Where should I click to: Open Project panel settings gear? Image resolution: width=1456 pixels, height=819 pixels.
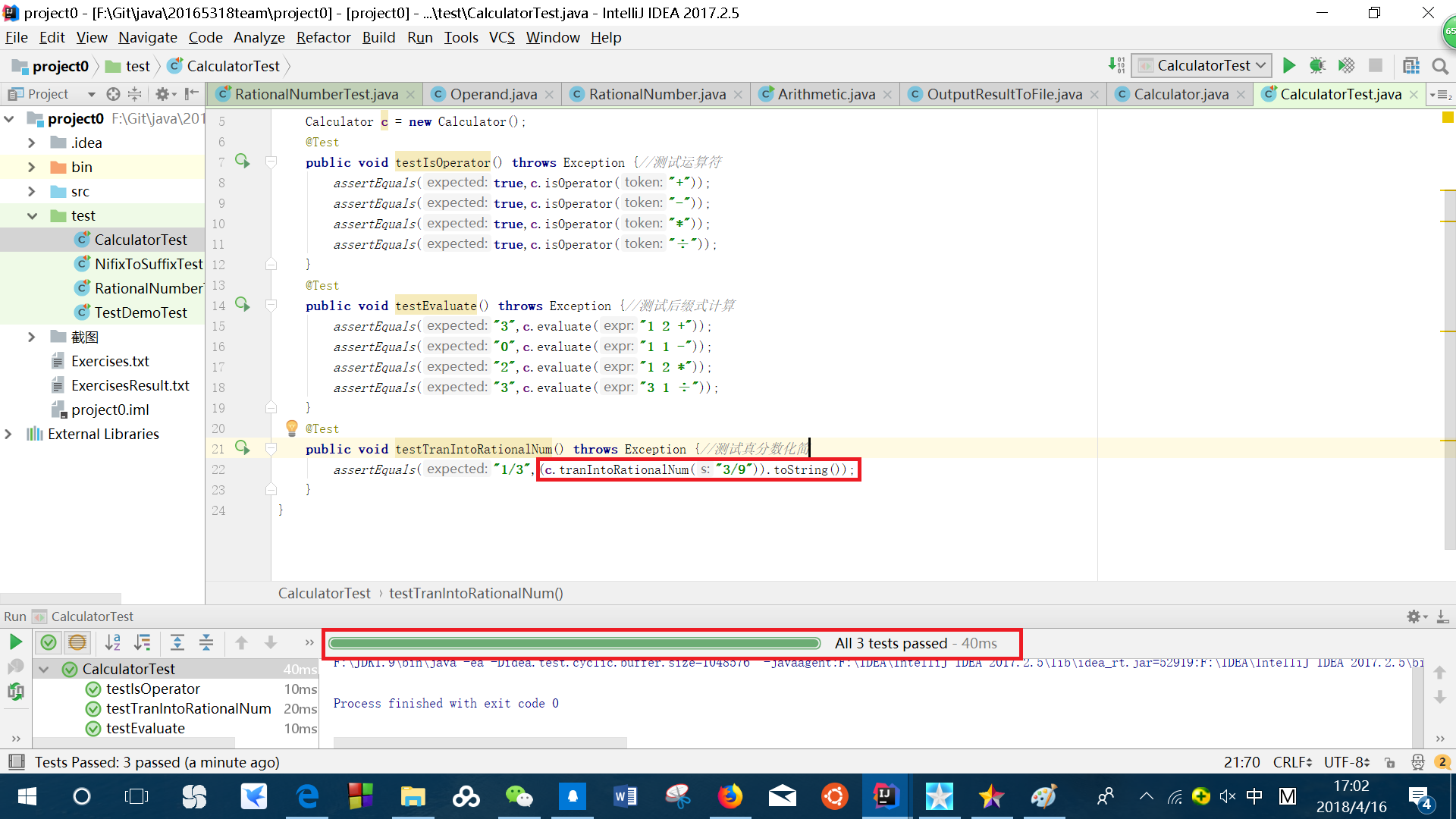165,94
